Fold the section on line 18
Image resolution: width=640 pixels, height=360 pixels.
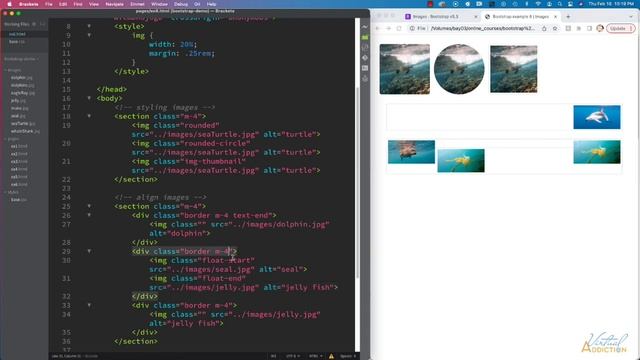[x=89, y=116]
